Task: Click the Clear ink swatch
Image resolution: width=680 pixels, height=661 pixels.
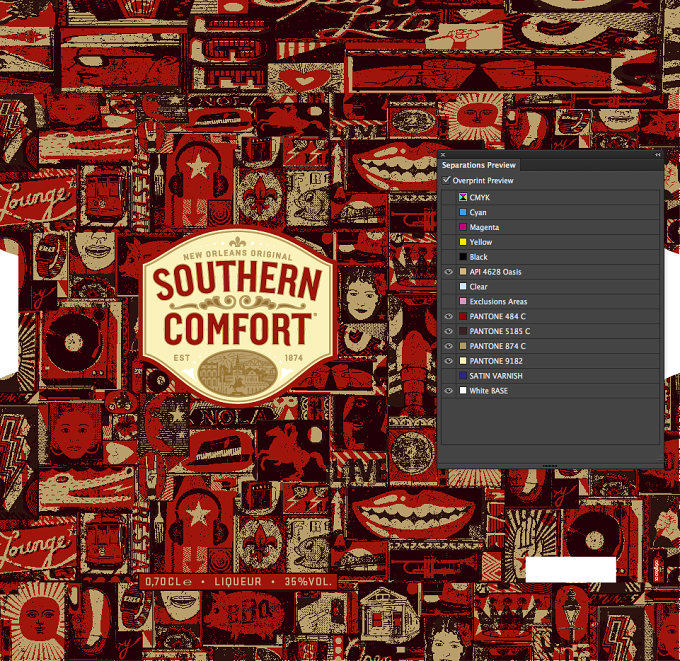Action: point(463,286)
